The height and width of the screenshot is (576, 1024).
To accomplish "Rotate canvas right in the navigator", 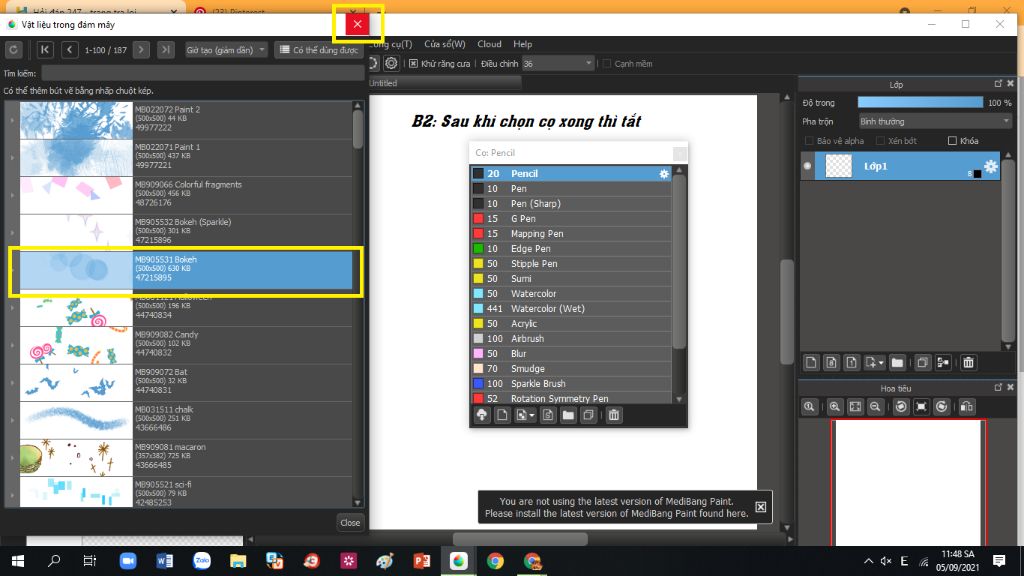I will pyautogui.click(x=942, y=406).
